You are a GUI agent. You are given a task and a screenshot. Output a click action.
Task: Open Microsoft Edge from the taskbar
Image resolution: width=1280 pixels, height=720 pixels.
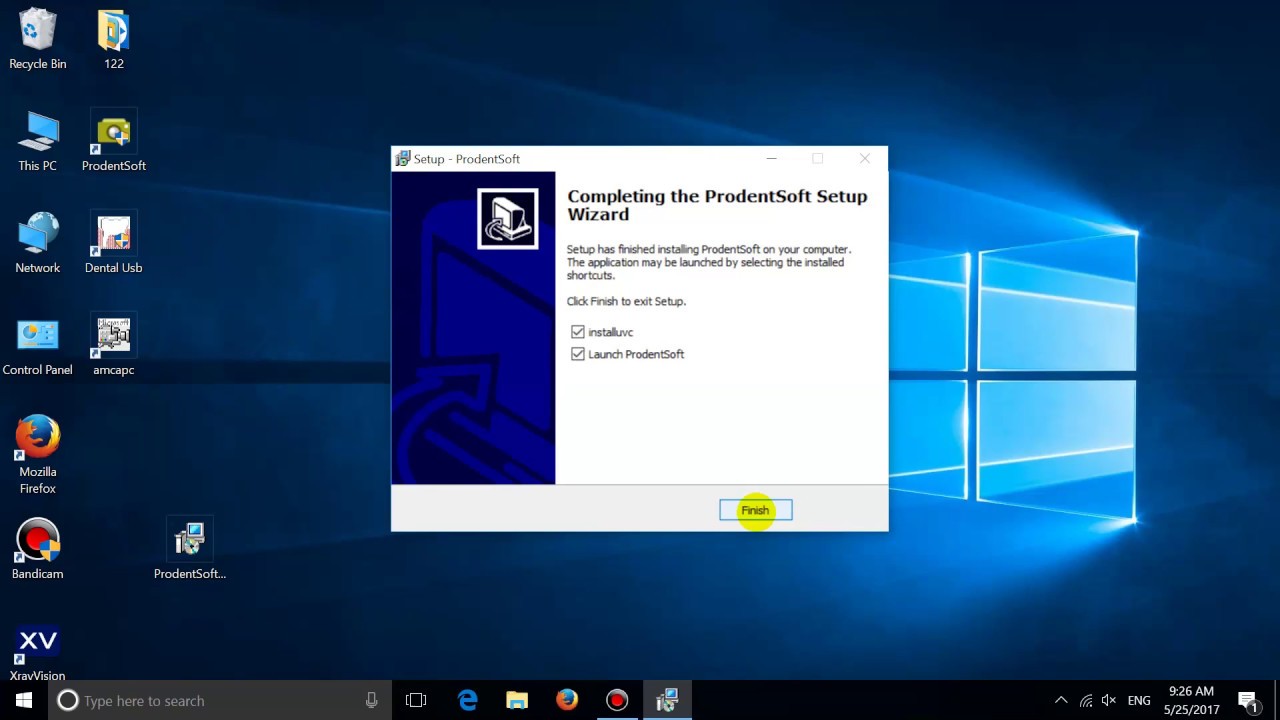click(x=467, y=701)
